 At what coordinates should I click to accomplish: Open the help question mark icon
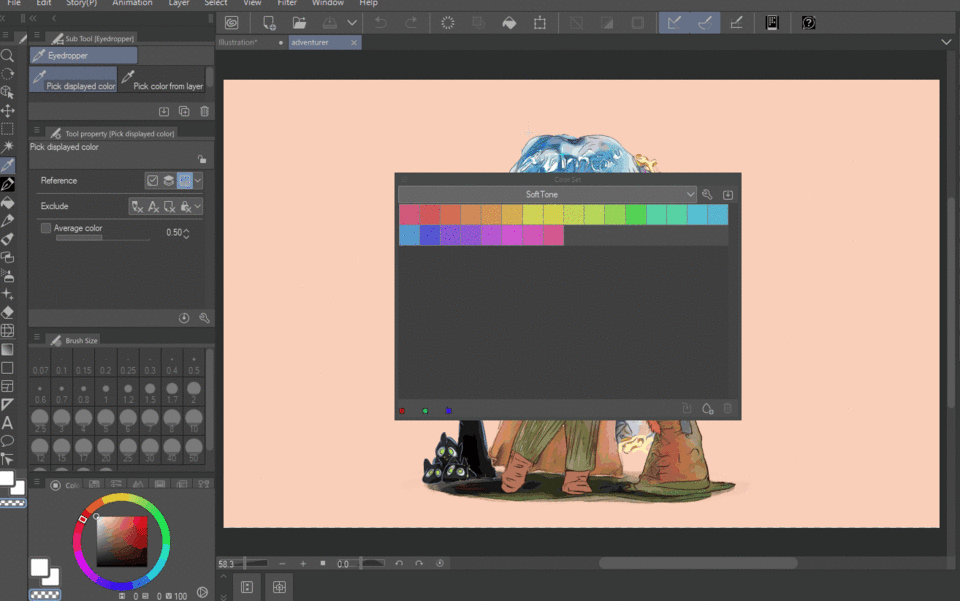click(809, 23)
